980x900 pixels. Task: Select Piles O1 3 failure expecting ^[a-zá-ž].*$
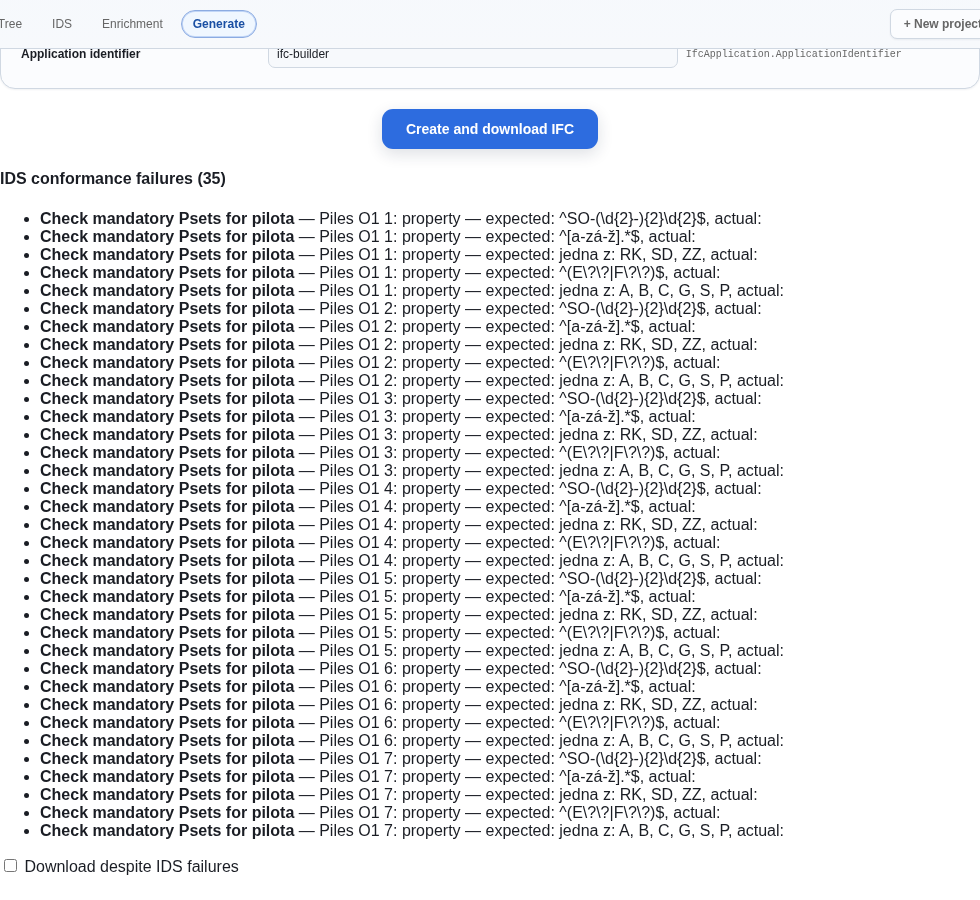[x=368, y=417]
